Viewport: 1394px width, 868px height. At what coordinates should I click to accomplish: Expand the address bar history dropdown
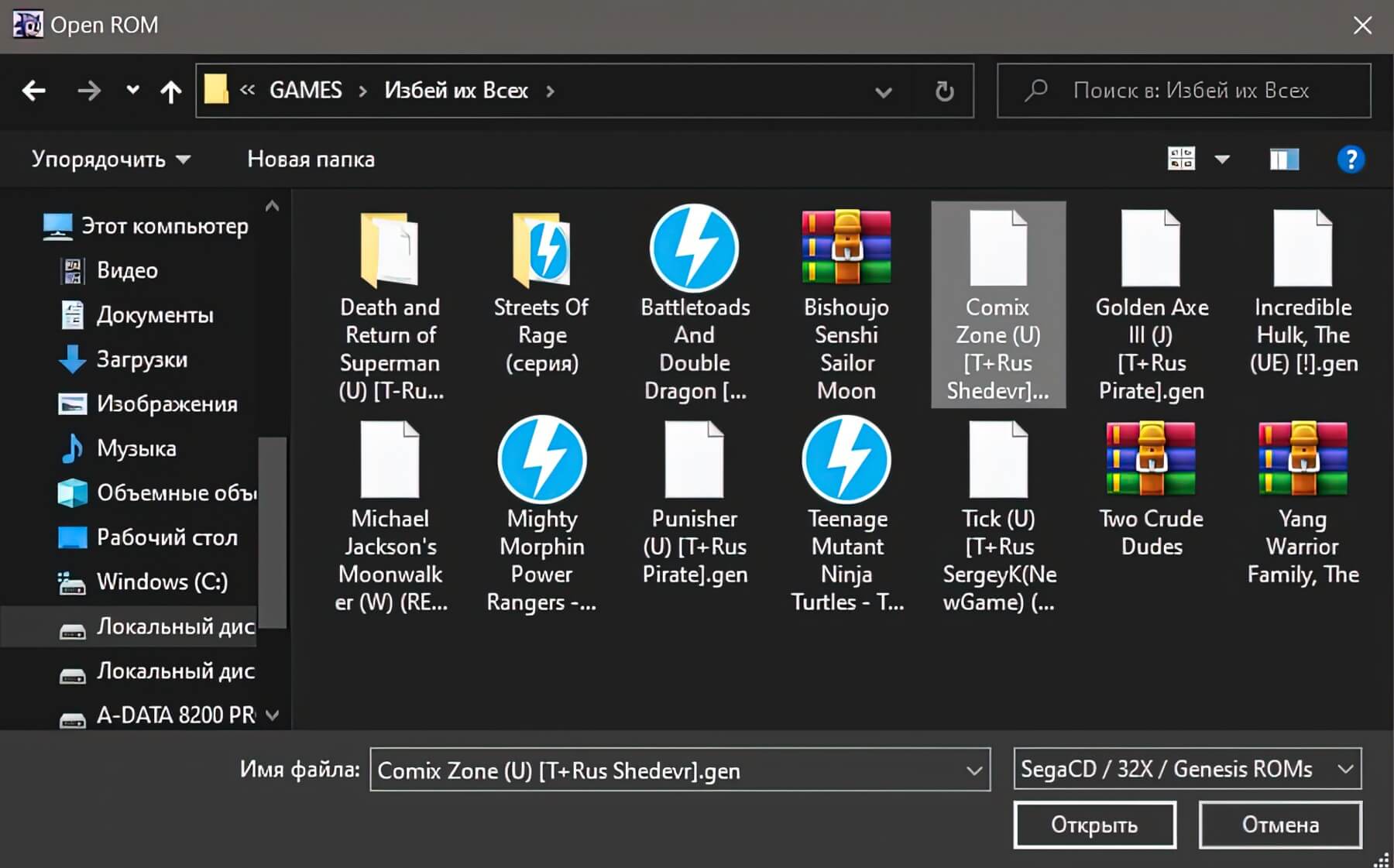tap(883, 92)
